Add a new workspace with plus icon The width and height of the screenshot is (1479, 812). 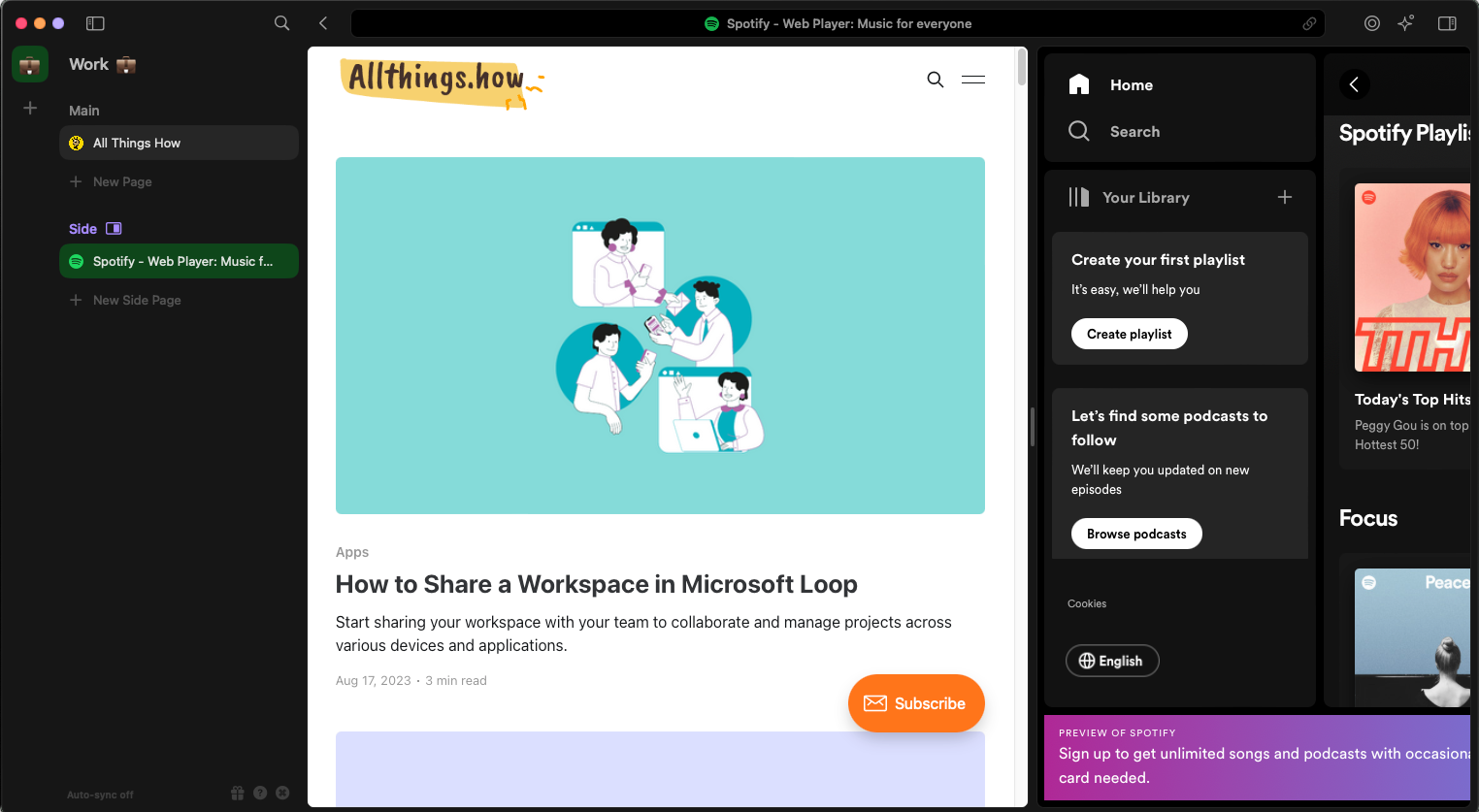(x=30, y=108)
